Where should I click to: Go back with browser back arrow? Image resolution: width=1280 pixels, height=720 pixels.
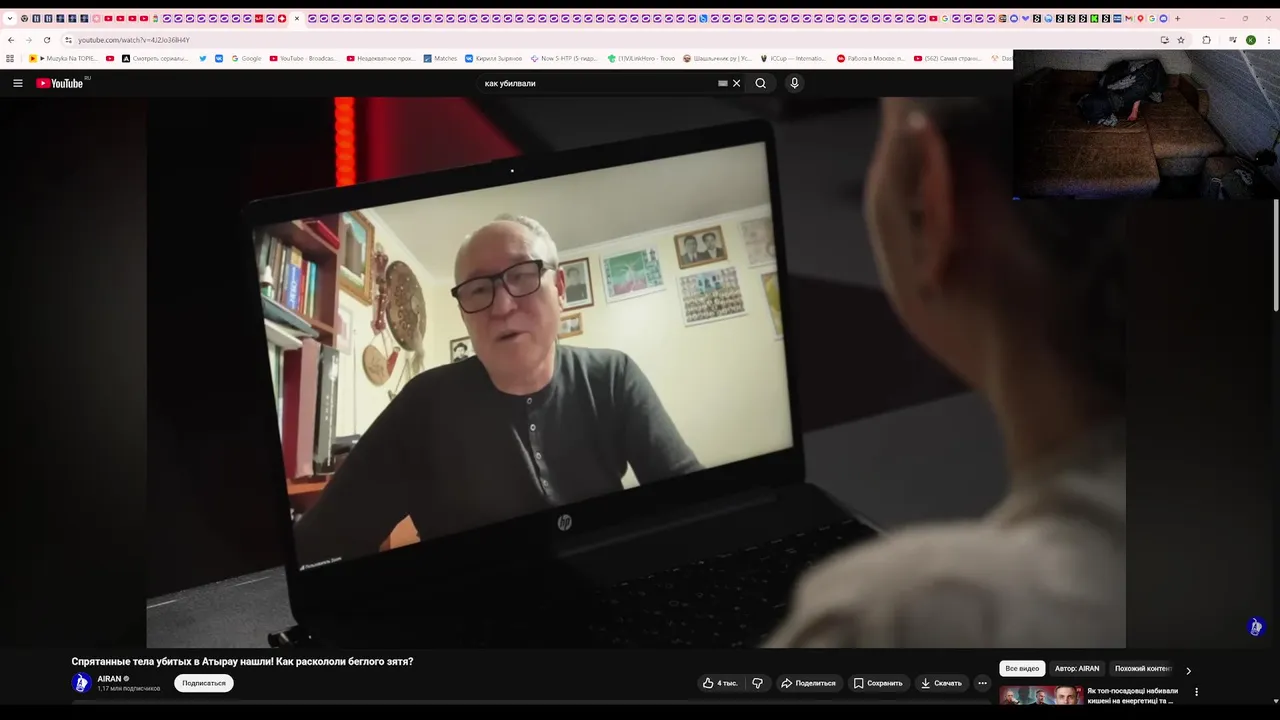click(x=11, y=40)
